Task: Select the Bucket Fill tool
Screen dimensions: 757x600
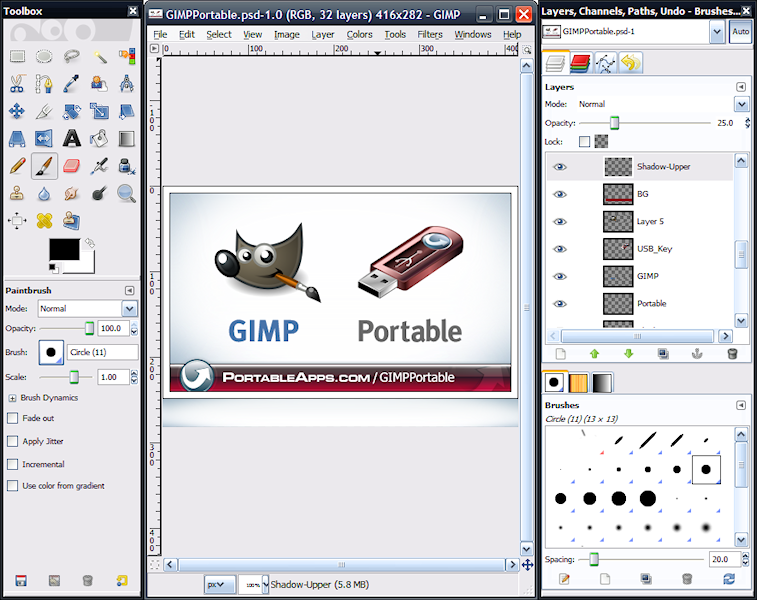Action: click(x=99, y=139)
